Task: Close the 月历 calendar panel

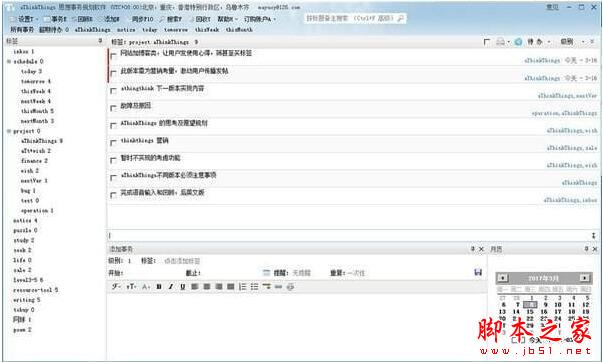Action: click(595, 249)
